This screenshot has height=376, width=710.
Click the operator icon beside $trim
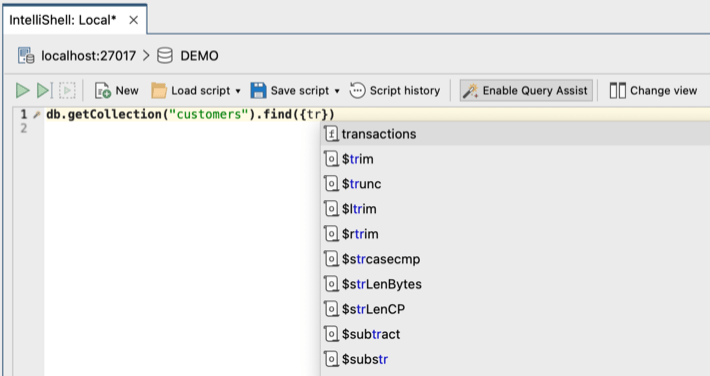[331, 159]
